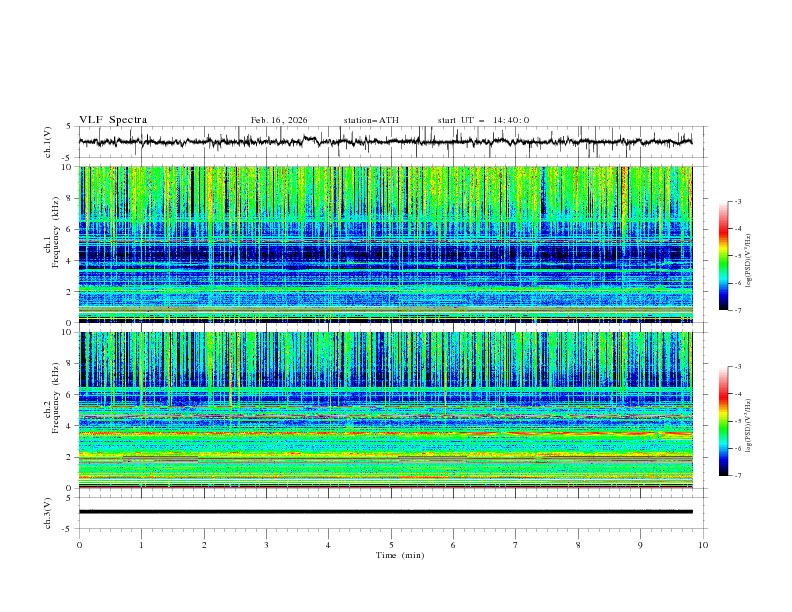The width and height of the screenshot is (792, 612).
Task: Click the VLF Spectra plot title
Action: [x=113, y=120]
